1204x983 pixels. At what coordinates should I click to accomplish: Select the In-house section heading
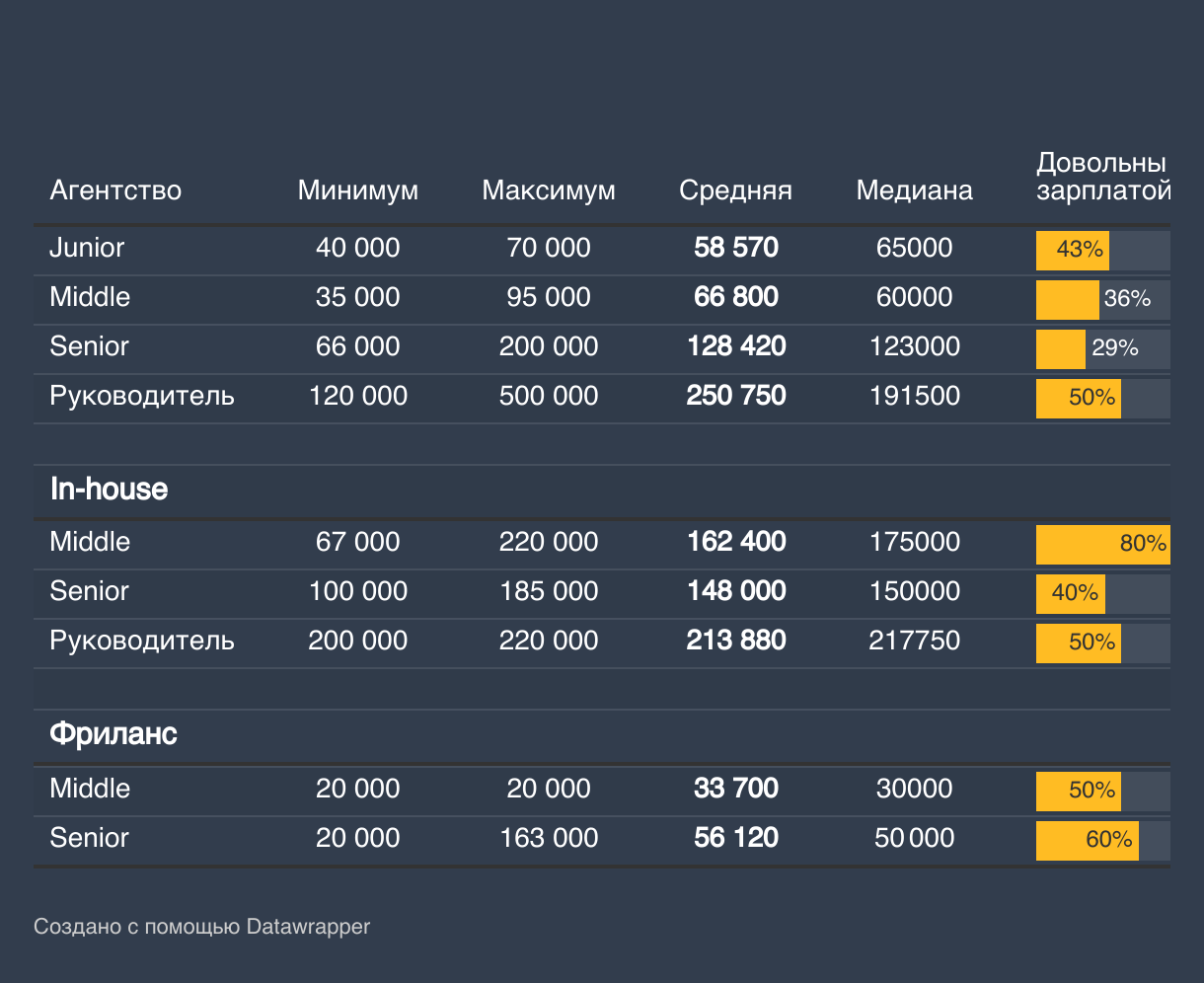109,490
